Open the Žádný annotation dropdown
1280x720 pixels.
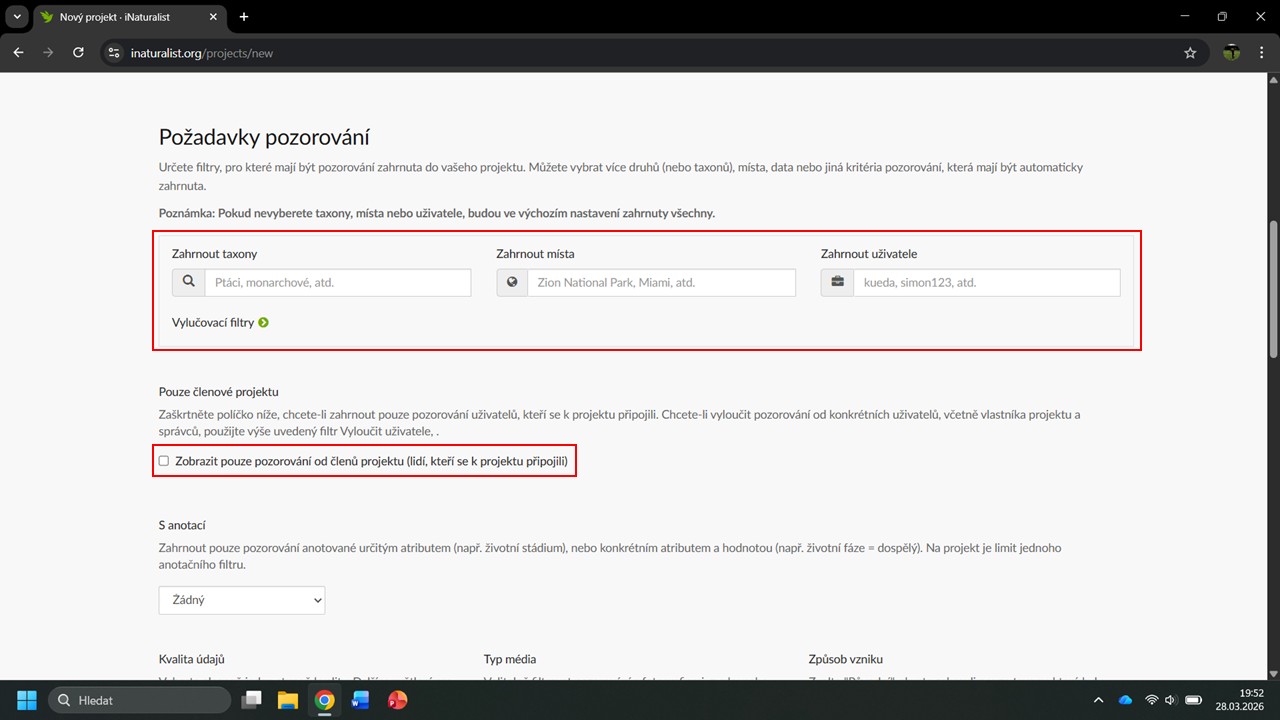242,600
